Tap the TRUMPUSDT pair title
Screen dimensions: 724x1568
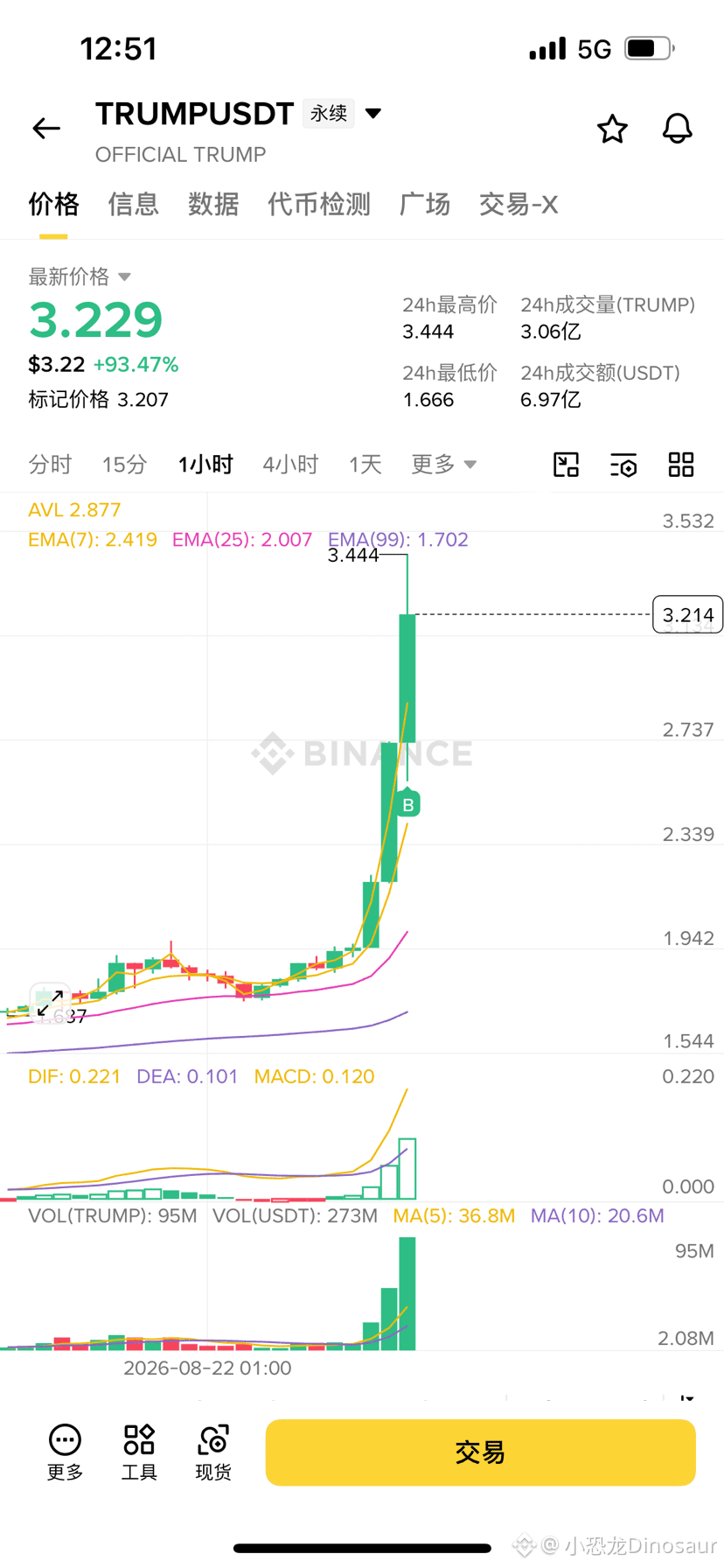(194, 114)
